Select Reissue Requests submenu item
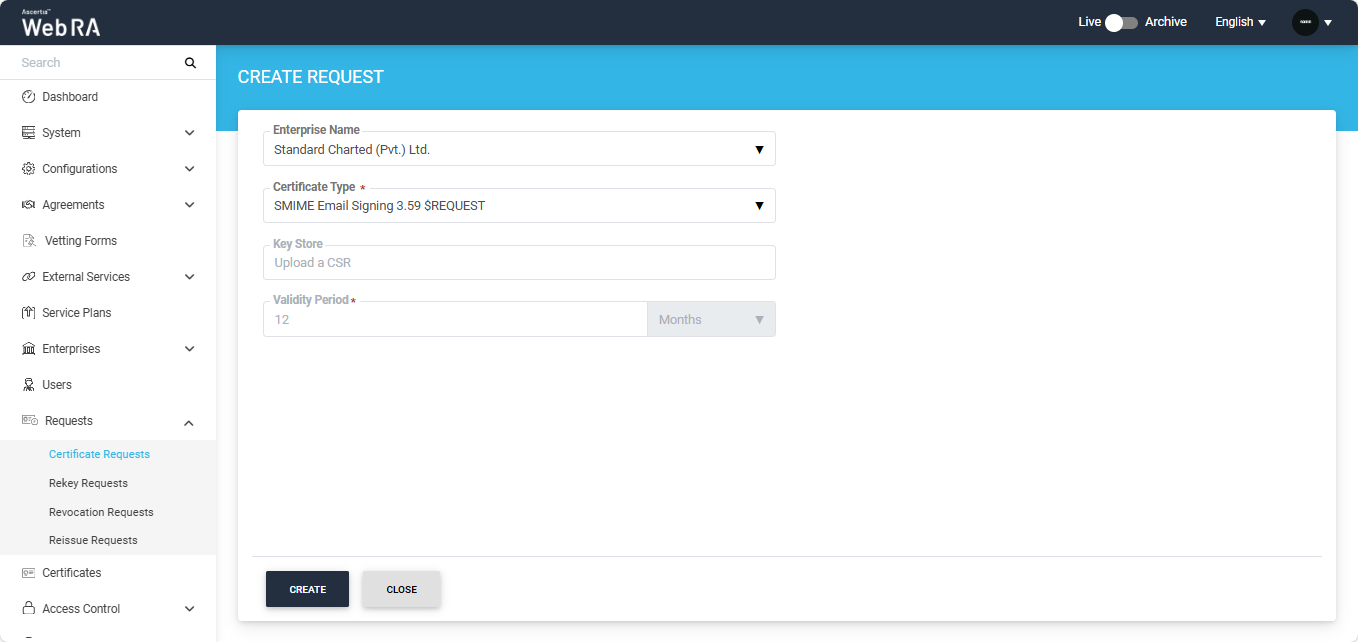 pyautogui.click(x=93, y=540)
